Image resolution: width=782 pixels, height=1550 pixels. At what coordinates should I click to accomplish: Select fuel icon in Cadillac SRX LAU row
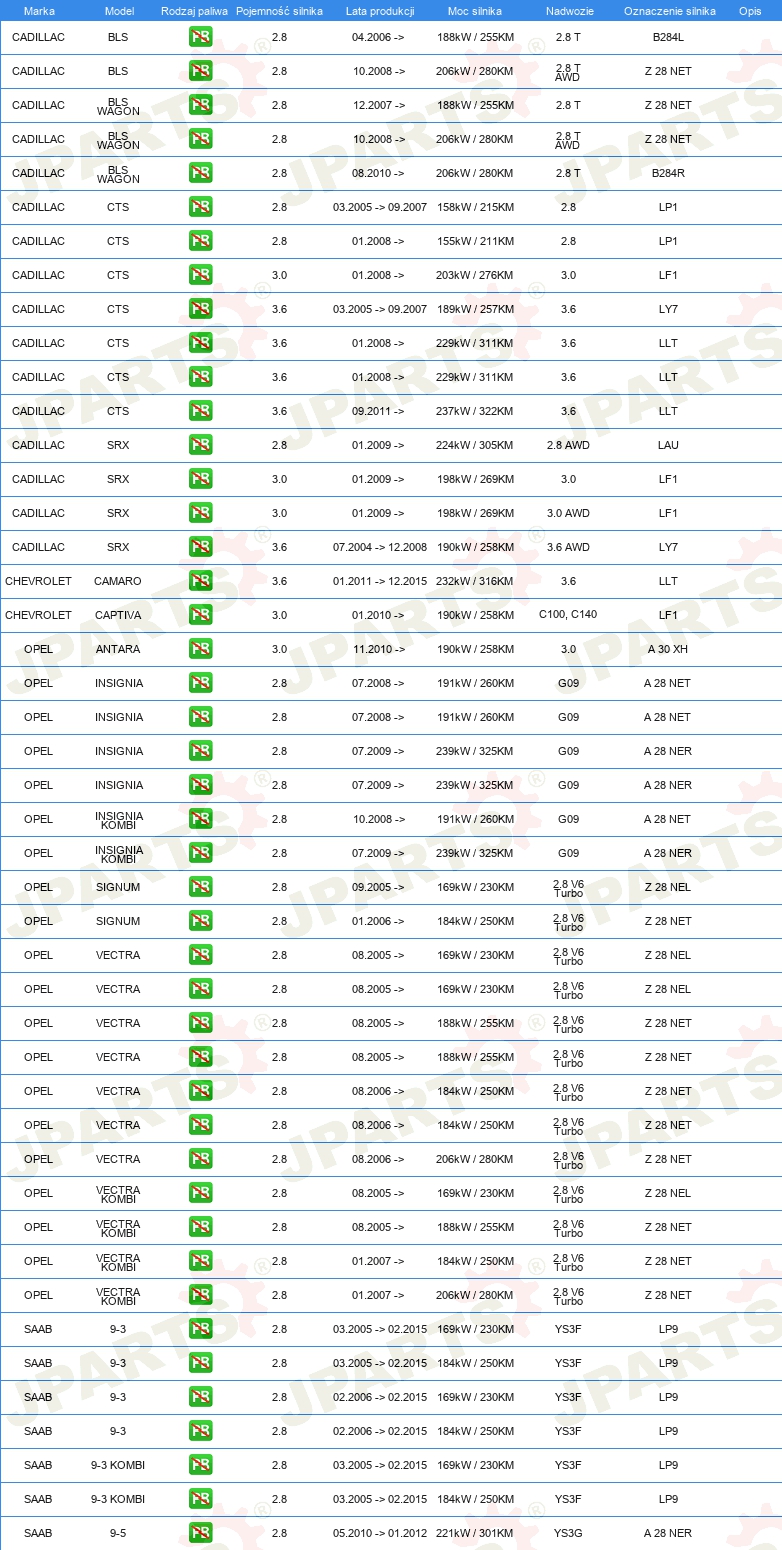pyautogui.click(x=200, y=445)
